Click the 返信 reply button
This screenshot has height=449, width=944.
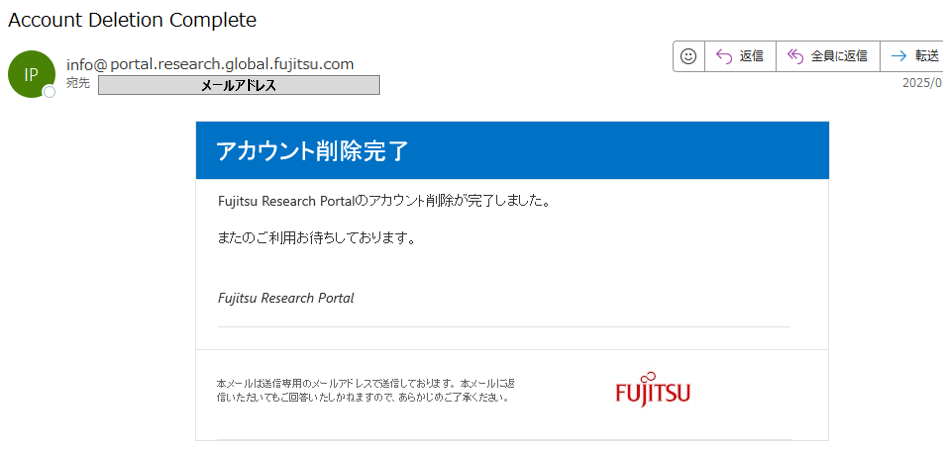point(741,57)
